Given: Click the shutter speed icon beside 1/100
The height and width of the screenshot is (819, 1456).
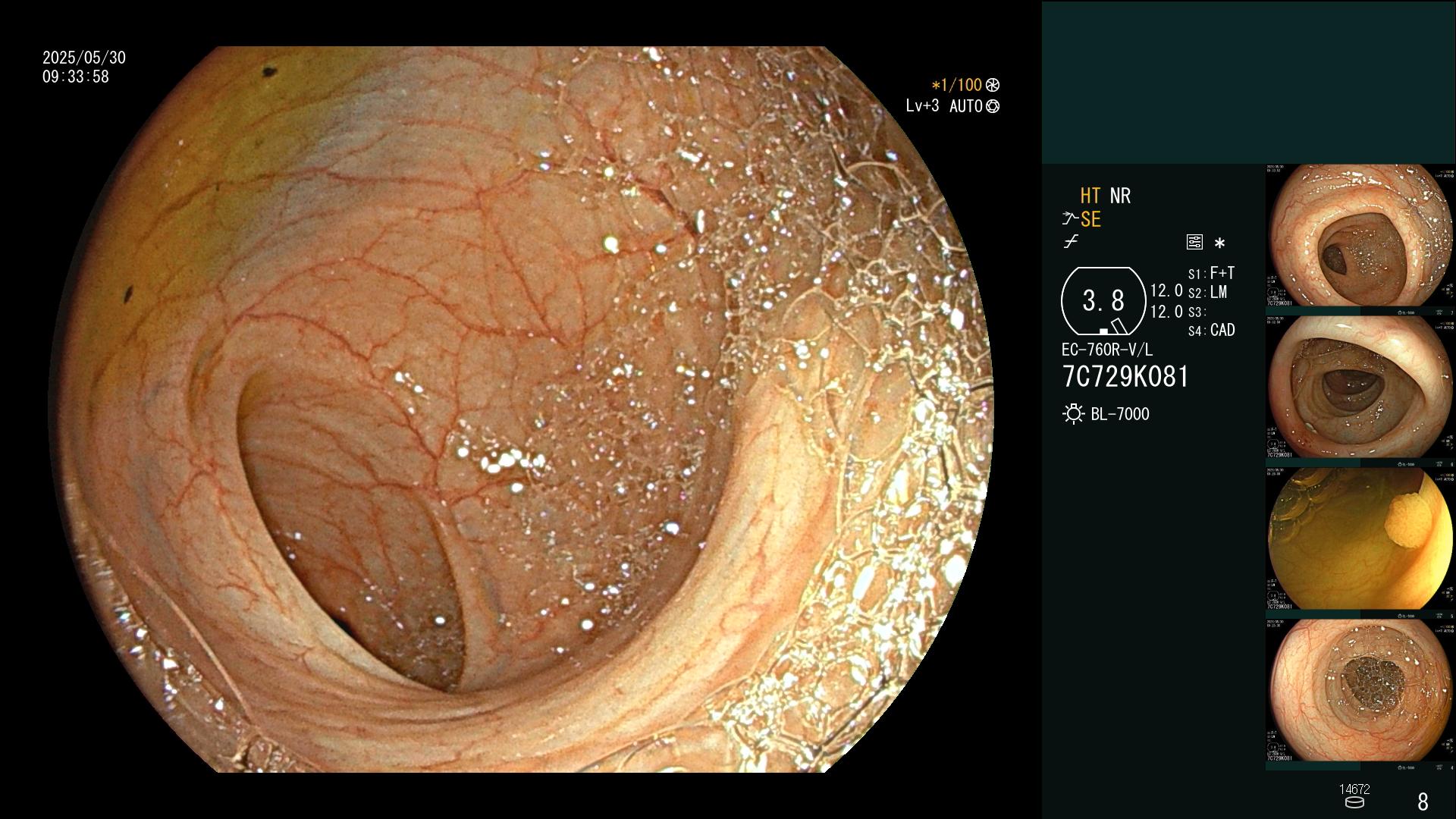Looking at the screenshot, I should pyautogui.click(x=992, y=85).
